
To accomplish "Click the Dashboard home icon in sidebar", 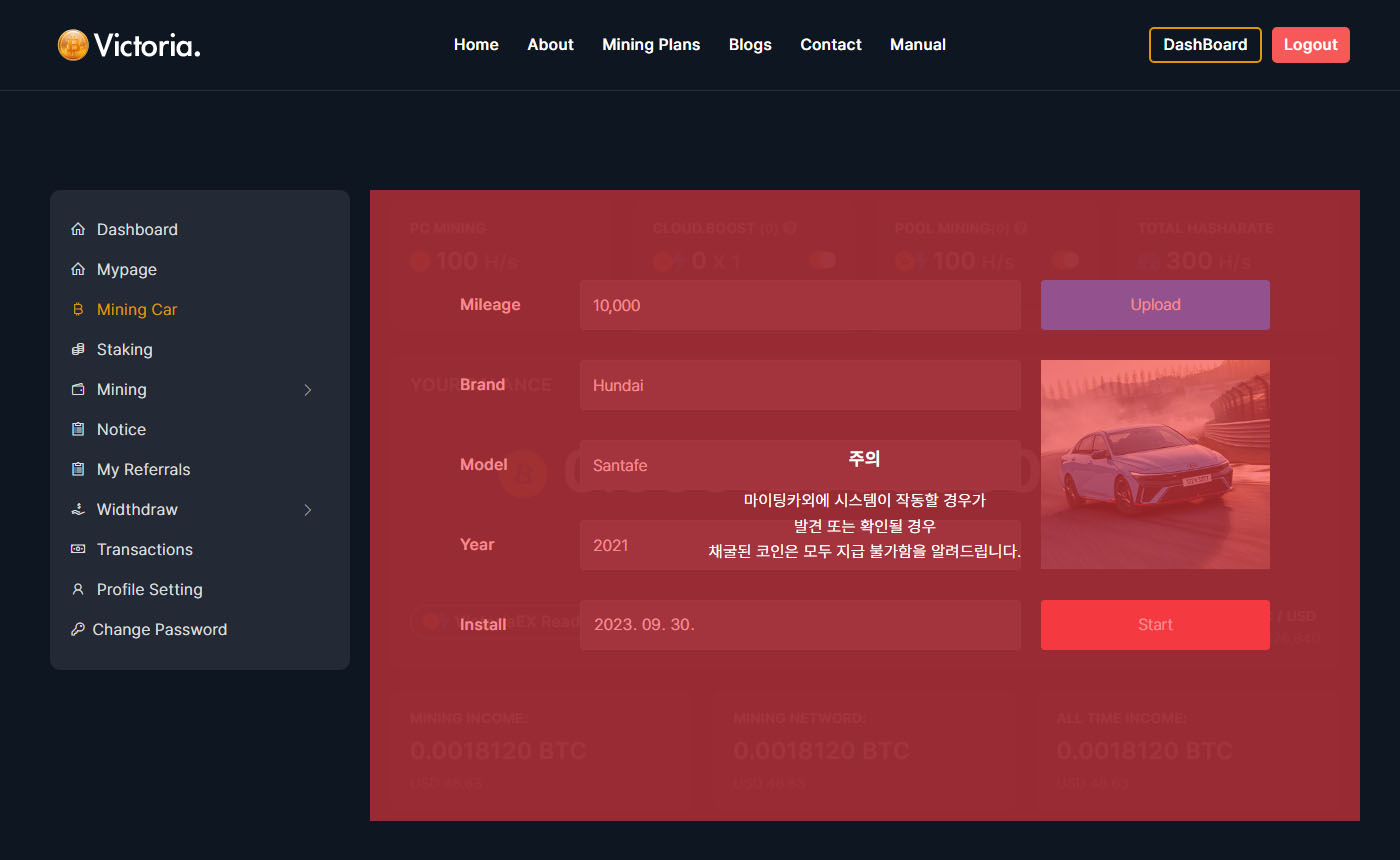I will [78, 230].
